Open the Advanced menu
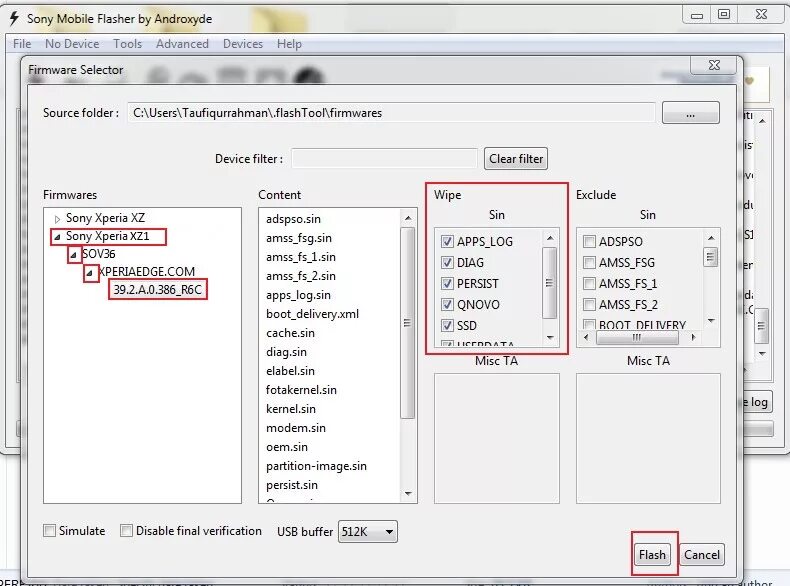The image size is (790, 586). pos(182,44)
